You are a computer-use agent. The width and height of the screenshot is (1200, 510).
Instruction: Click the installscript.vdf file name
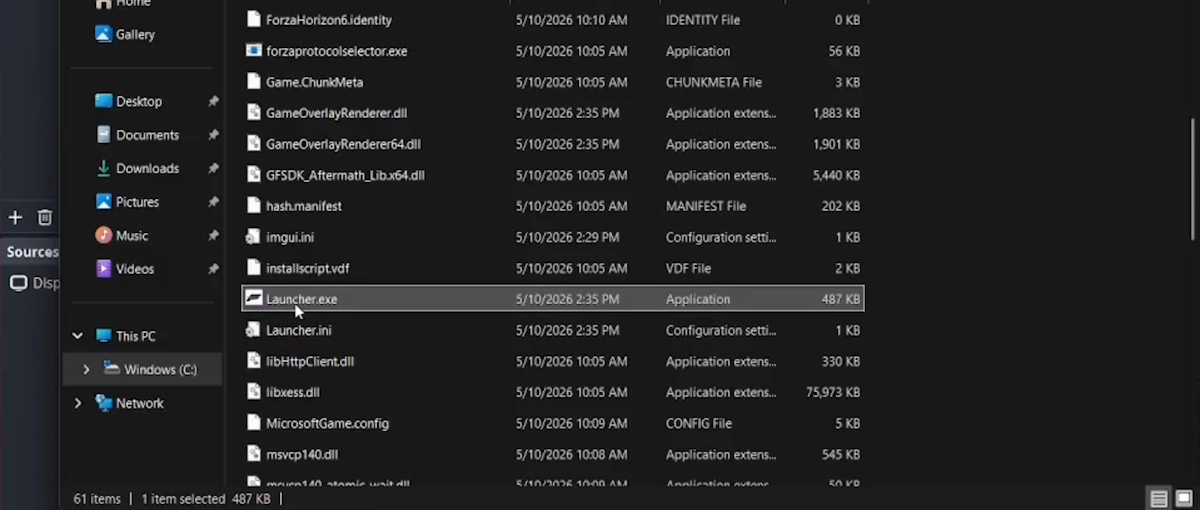[x=307, y=268]
